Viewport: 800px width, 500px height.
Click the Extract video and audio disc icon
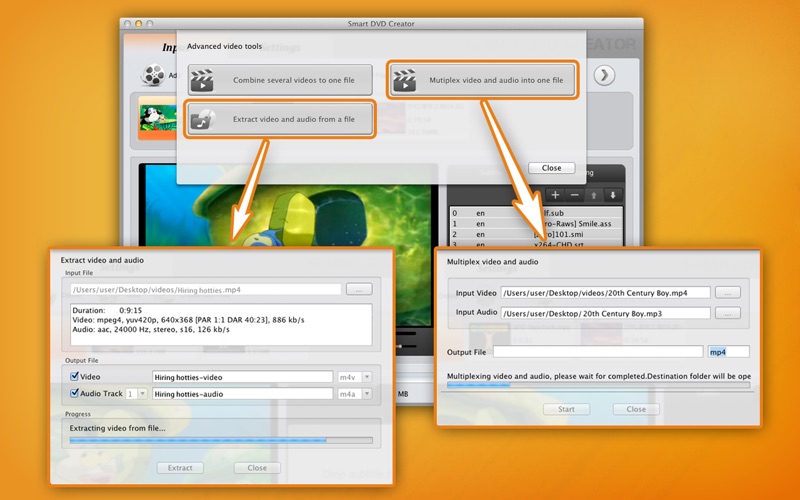tap(204, 121)
